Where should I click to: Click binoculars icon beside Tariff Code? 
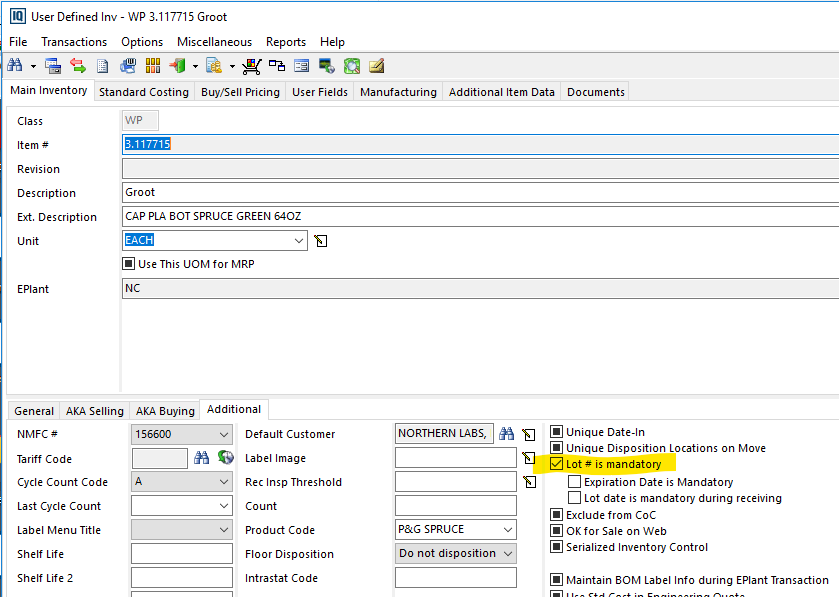[202, 457]
